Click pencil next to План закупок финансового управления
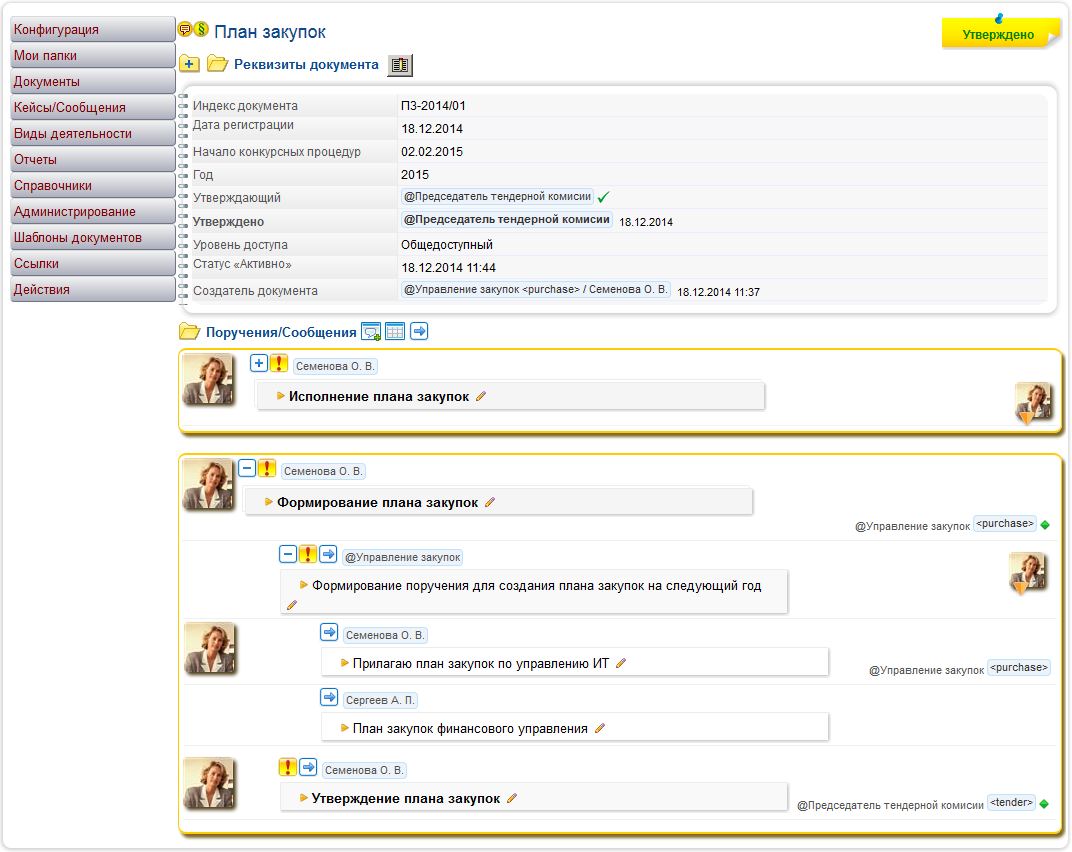 click(600, 729)
